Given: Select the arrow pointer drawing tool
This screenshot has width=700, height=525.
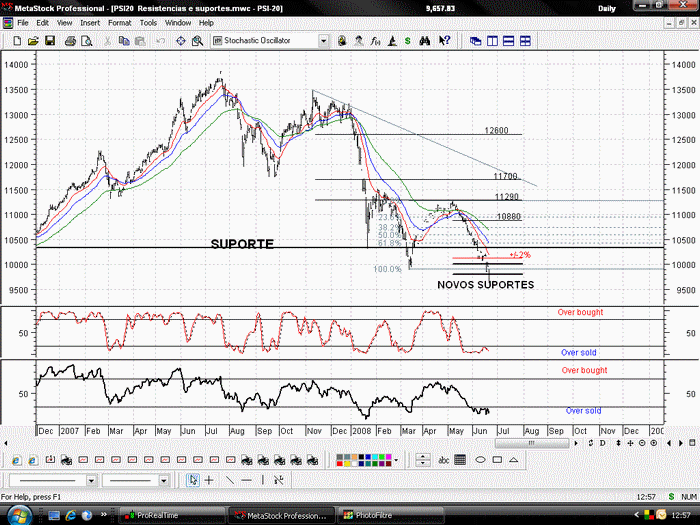Looking at the screenshot, I should (193, 480).
